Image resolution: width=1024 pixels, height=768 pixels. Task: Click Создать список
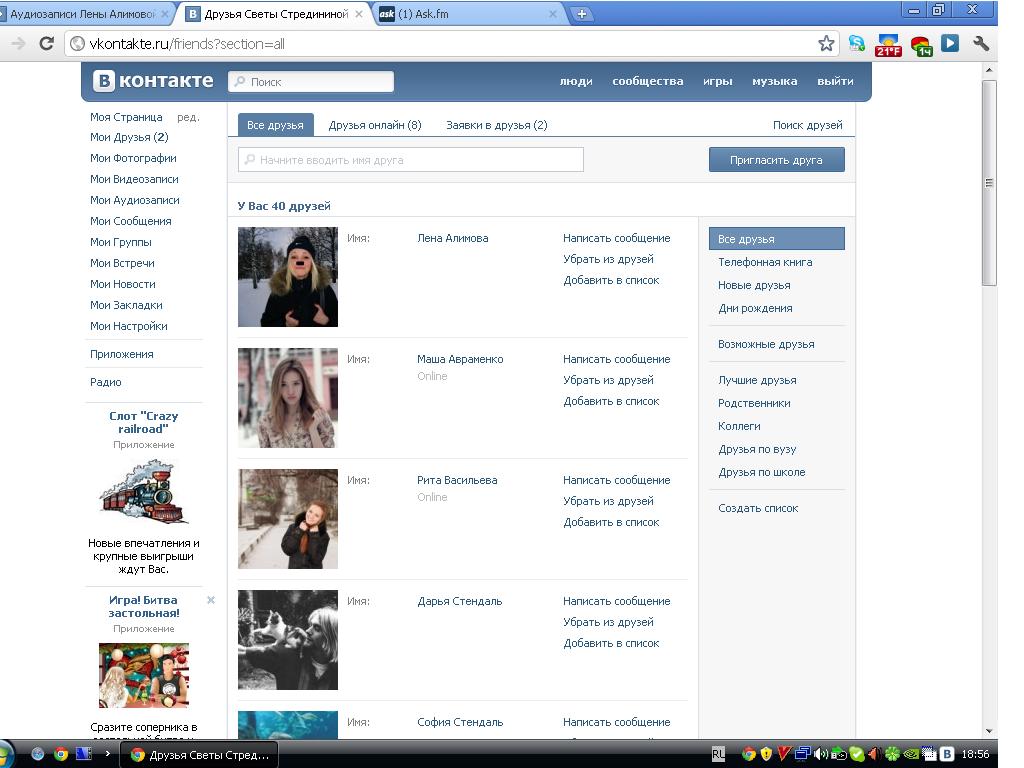tap(758, 508)
